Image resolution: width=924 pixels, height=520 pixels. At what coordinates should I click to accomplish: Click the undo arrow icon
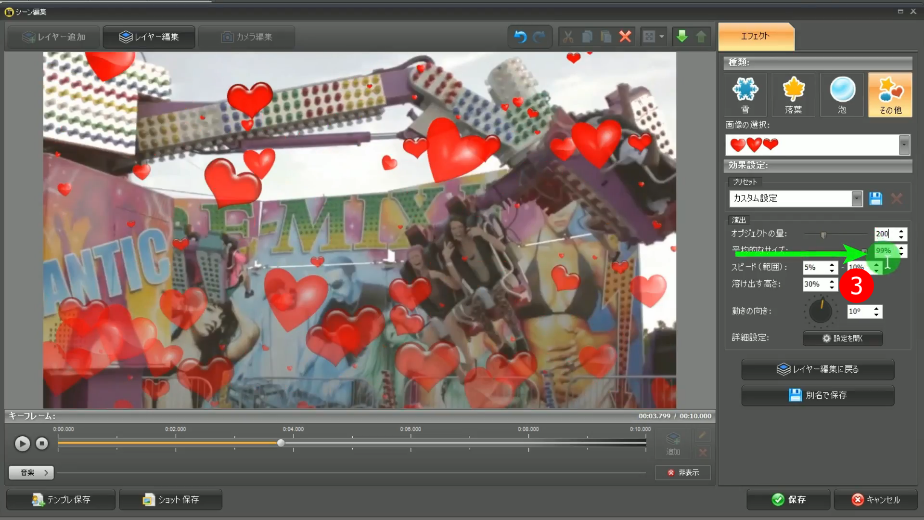(520, 37)
